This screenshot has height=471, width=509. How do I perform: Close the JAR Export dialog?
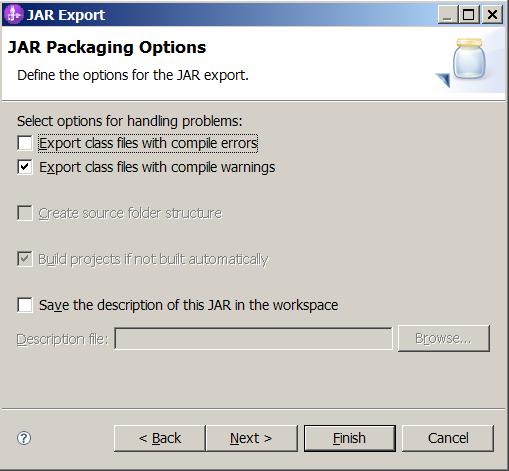pyautogui.click(x=492, y=15)
